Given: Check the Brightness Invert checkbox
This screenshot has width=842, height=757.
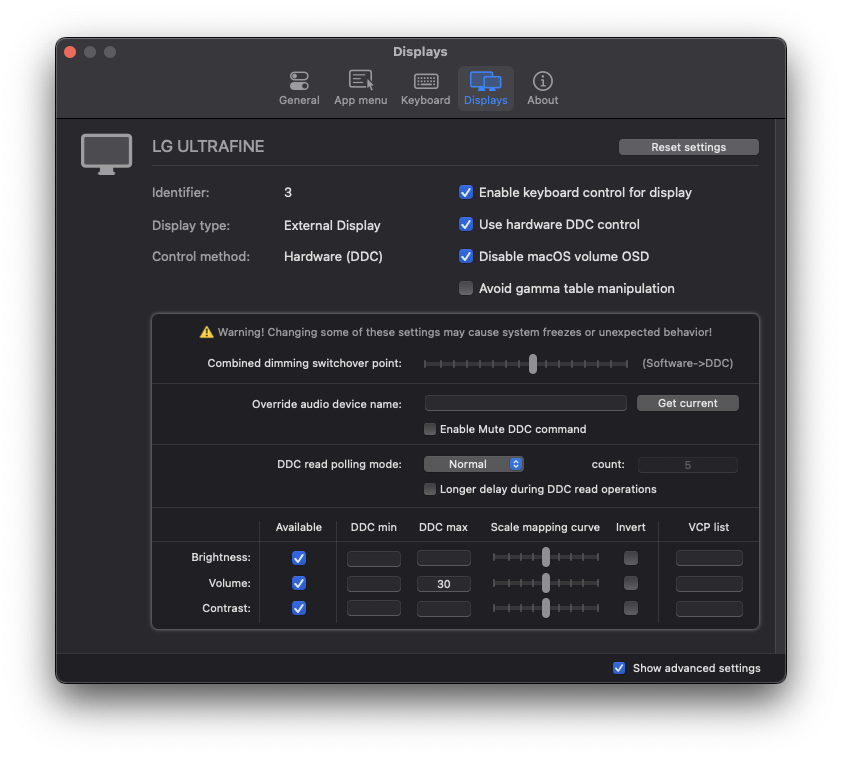Looking at the screenshot, I should pyautogui.click(x=630, y=558).
